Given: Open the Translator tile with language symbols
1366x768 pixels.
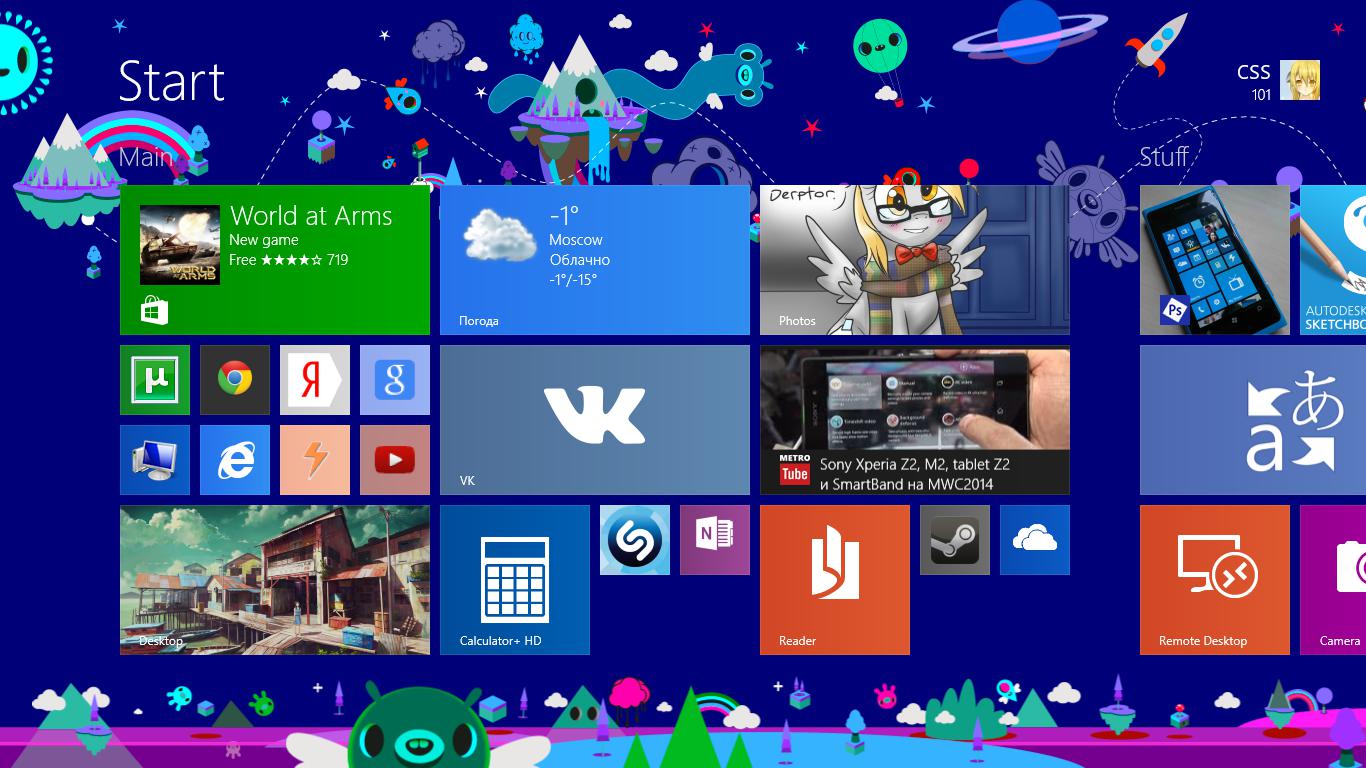Looking at the screenshot, I should point(1253,420).
